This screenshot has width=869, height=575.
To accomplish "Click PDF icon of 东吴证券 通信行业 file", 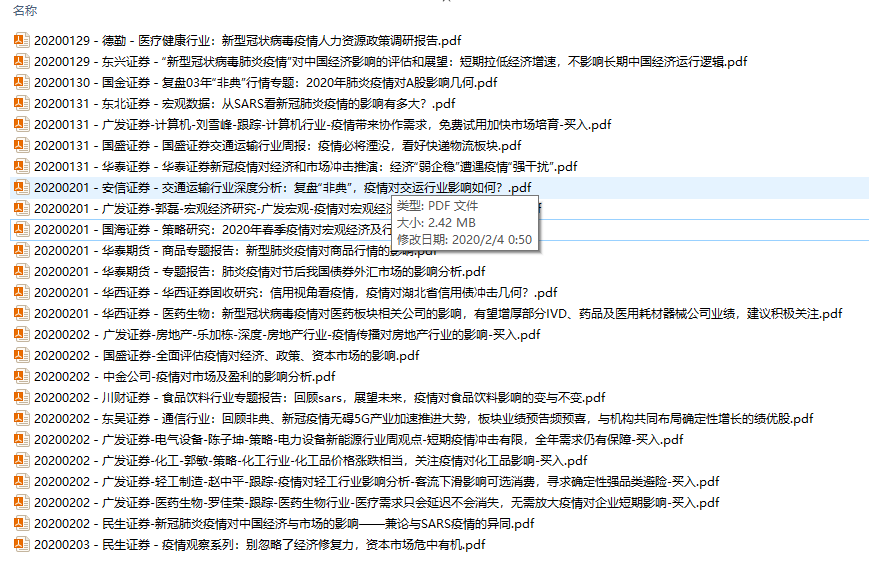I will 22,418.
